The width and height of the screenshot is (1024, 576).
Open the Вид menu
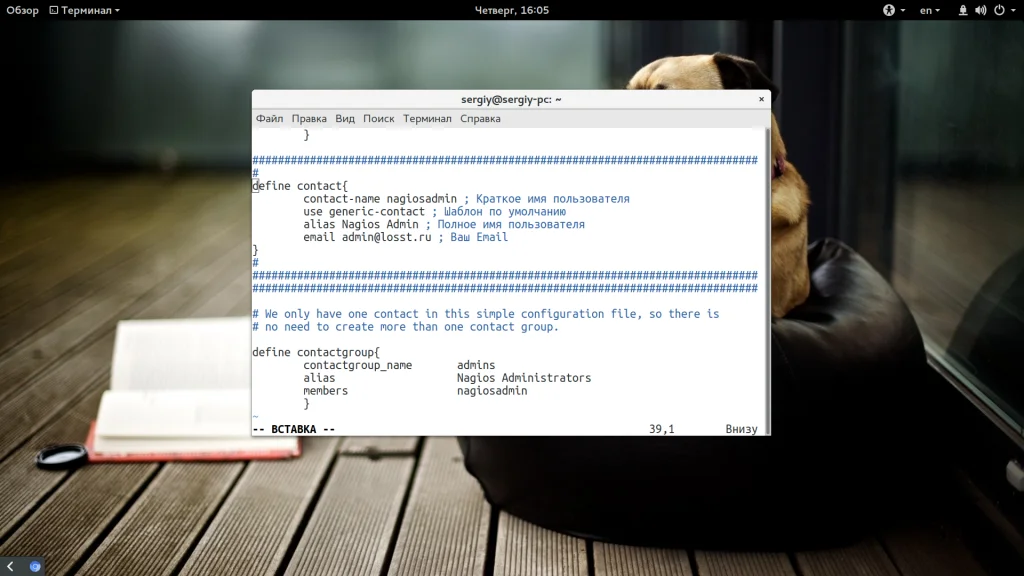click(x=345, y=118)
